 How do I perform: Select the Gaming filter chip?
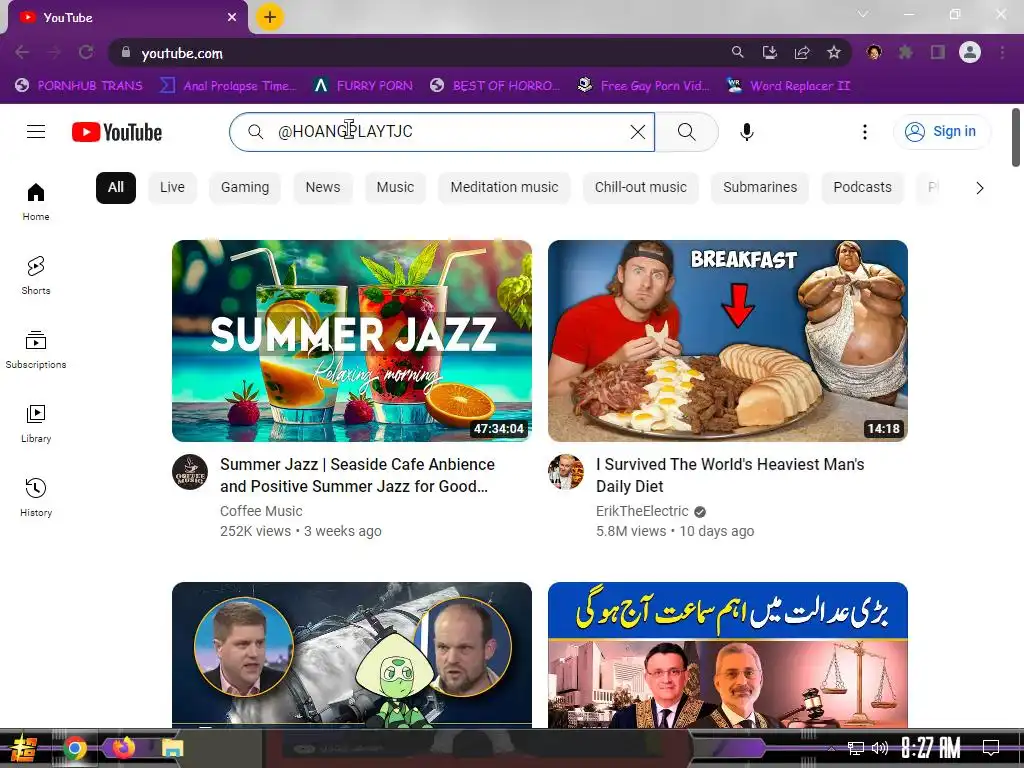[x=245, y=187]
